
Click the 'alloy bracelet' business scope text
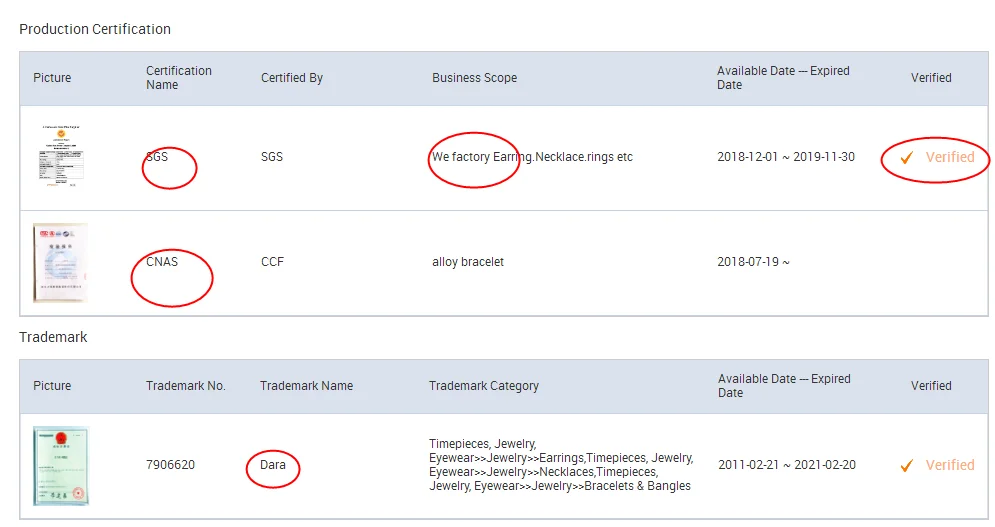click(x=468, y=262)
